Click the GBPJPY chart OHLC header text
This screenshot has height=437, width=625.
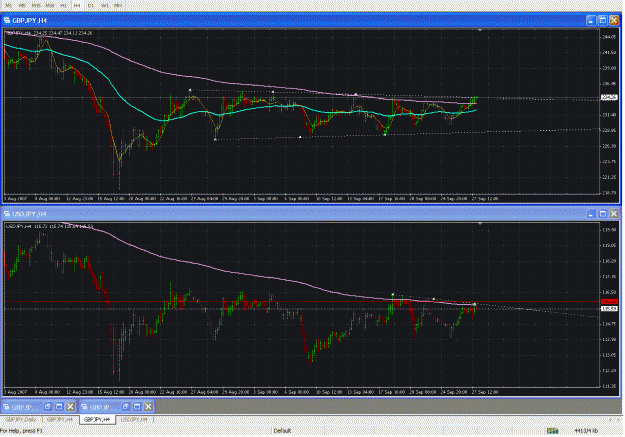pyautogui.click(x=49, y=33)
